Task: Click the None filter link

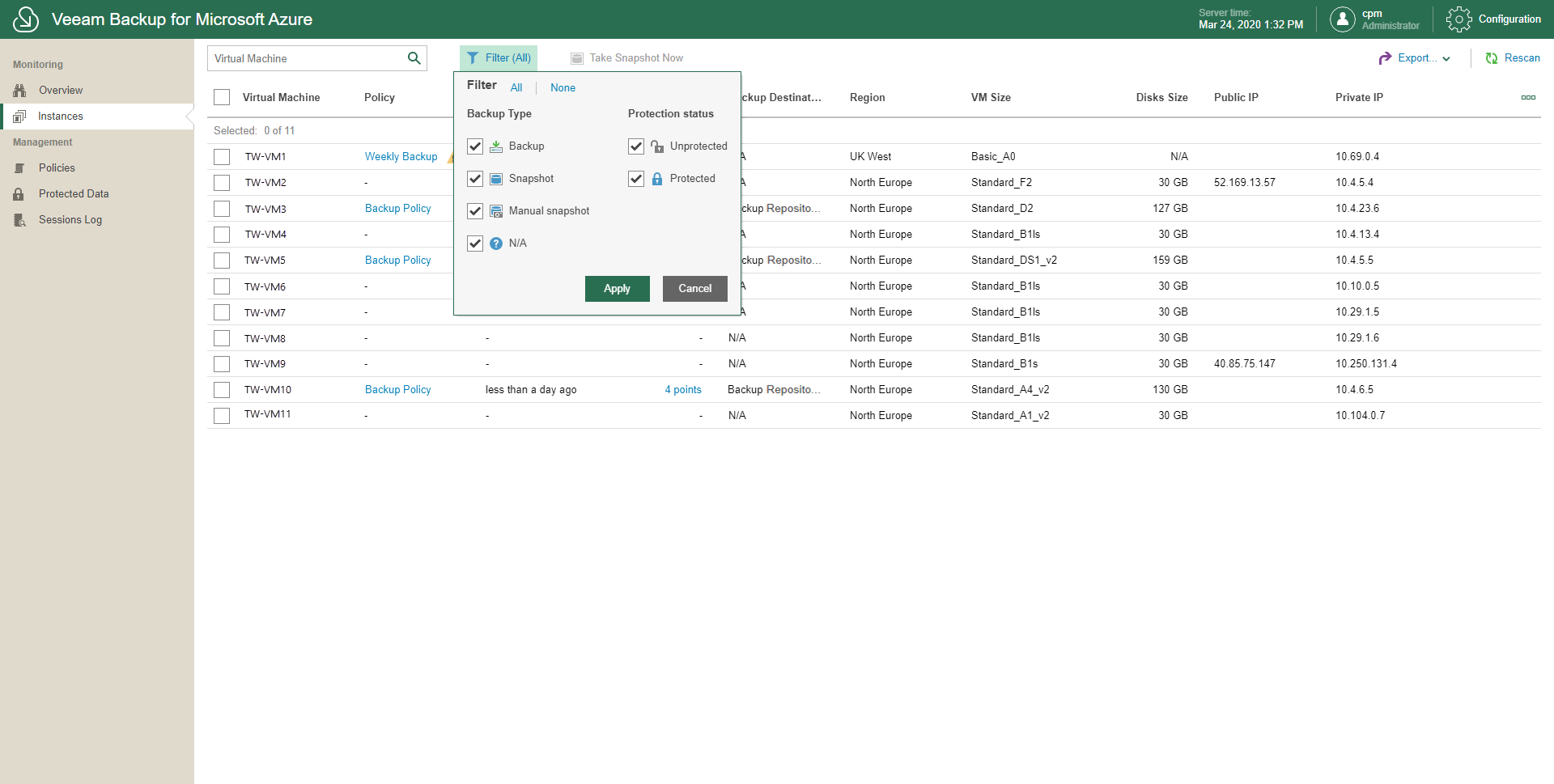Action: coord(563,88)
